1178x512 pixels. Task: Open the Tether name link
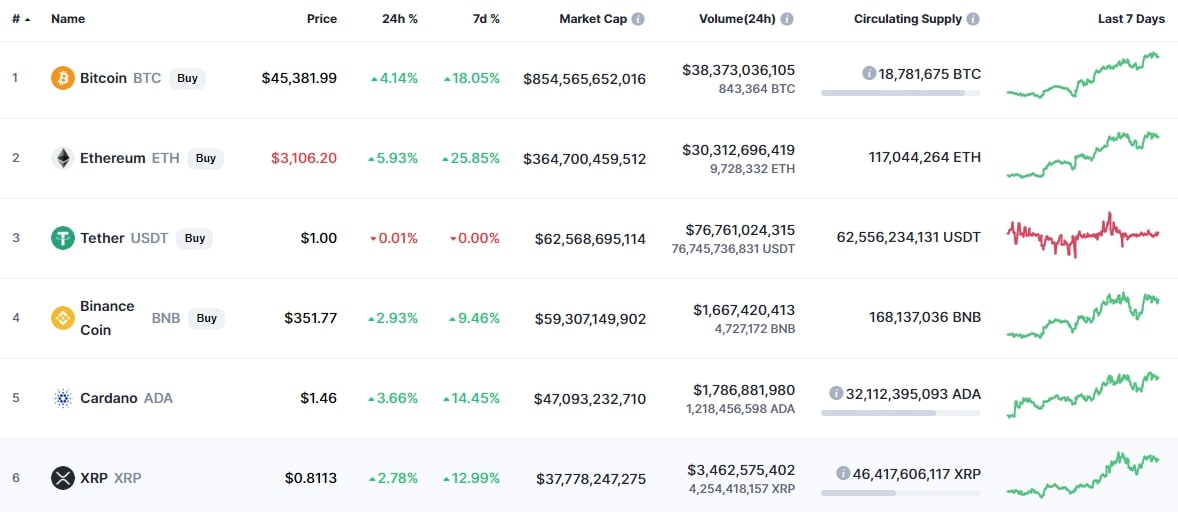[x=102, y=238]
